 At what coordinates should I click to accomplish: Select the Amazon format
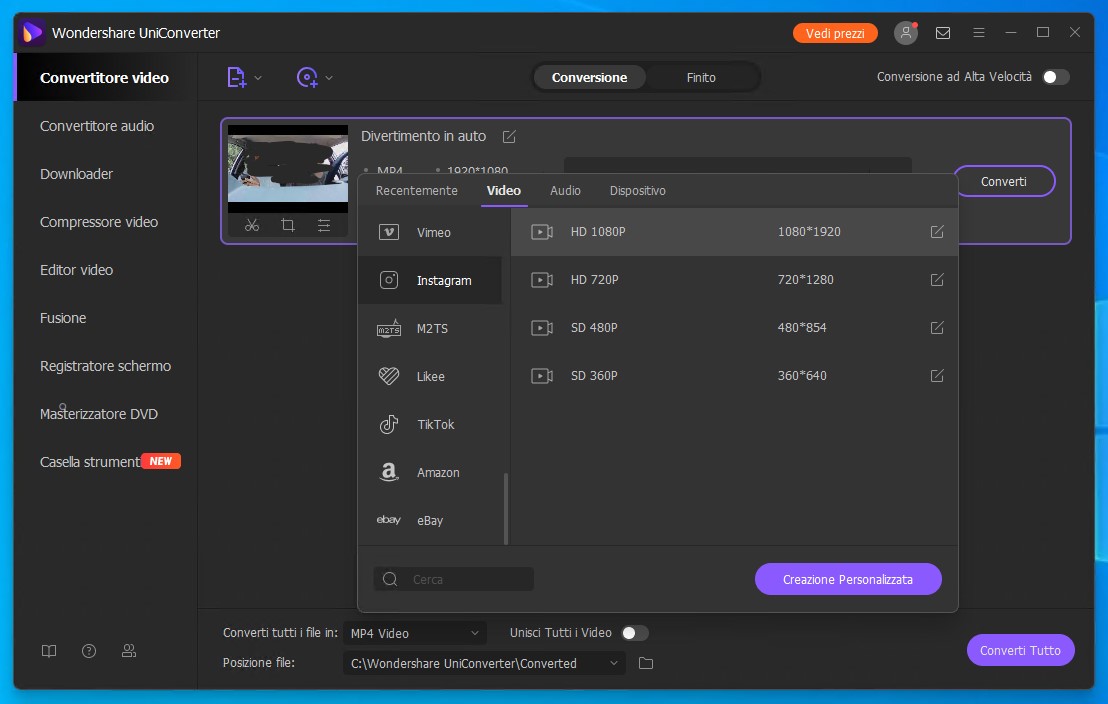[430, 473]
